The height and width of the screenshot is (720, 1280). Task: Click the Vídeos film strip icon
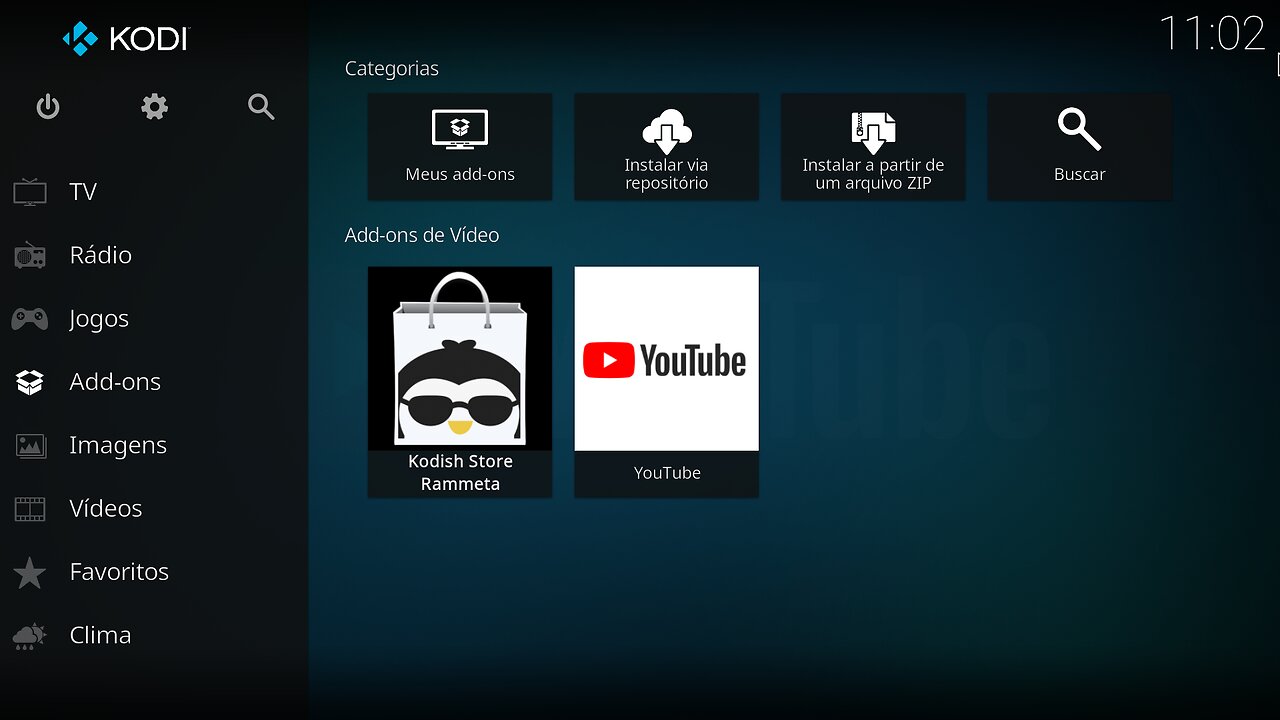pos(30,509)
